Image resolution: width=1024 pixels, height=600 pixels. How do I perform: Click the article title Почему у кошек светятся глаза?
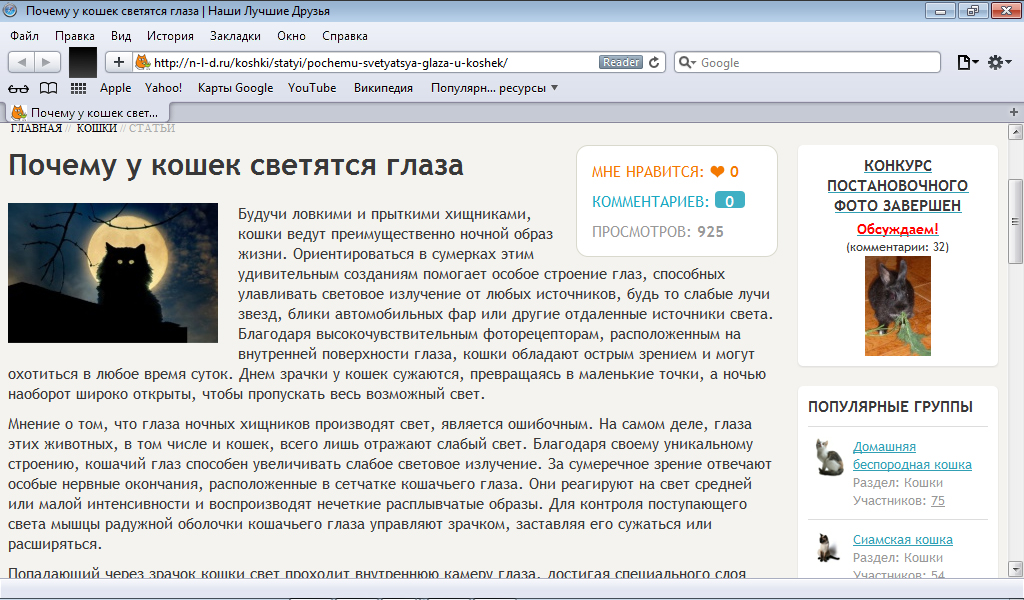tap(236, 165)
